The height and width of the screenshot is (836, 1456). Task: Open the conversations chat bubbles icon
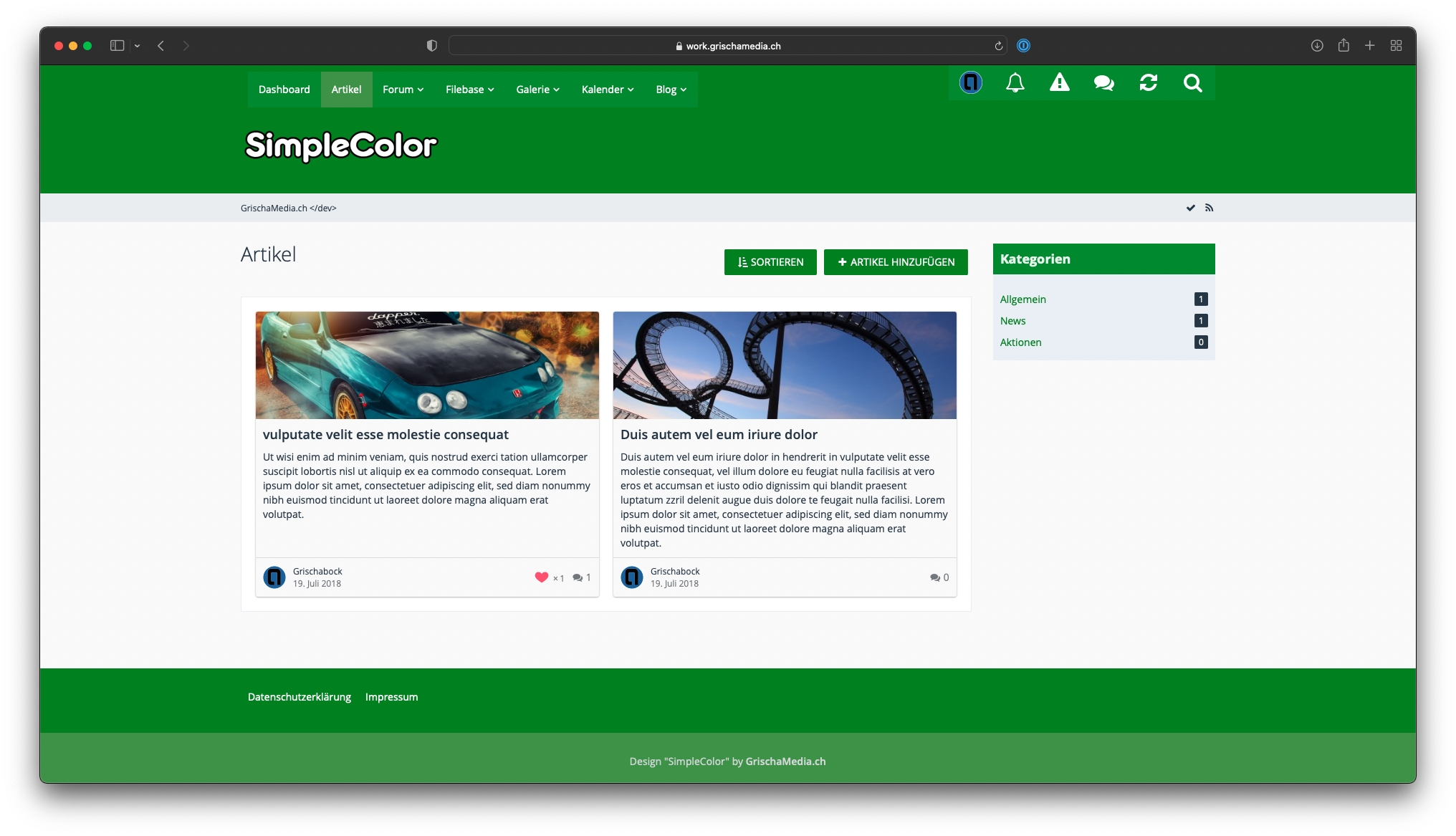(x=1103, y=83)
